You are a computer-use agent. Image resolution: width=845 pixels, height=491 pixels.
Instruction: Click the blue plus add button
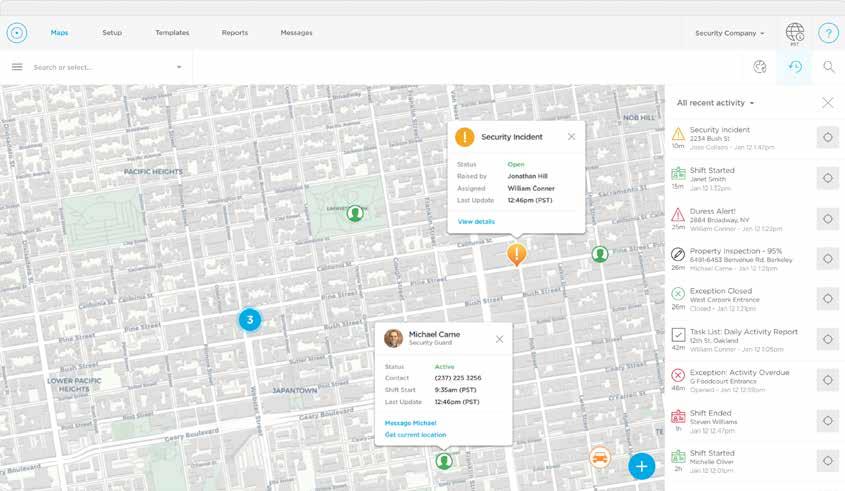[x=641, y=466]
